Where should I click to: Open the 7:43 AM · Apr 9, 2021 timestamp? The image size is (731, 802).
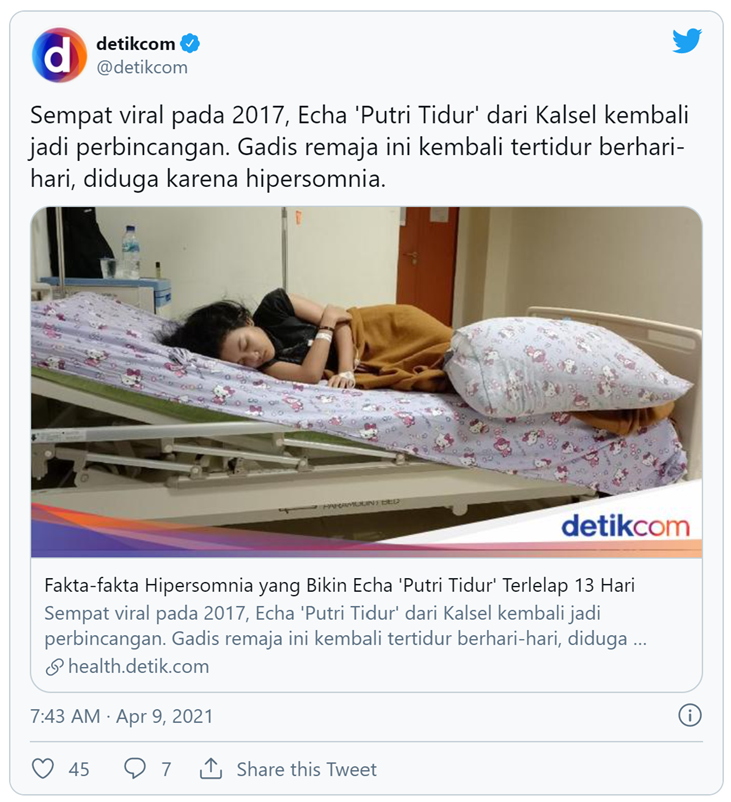coord(121,716)
